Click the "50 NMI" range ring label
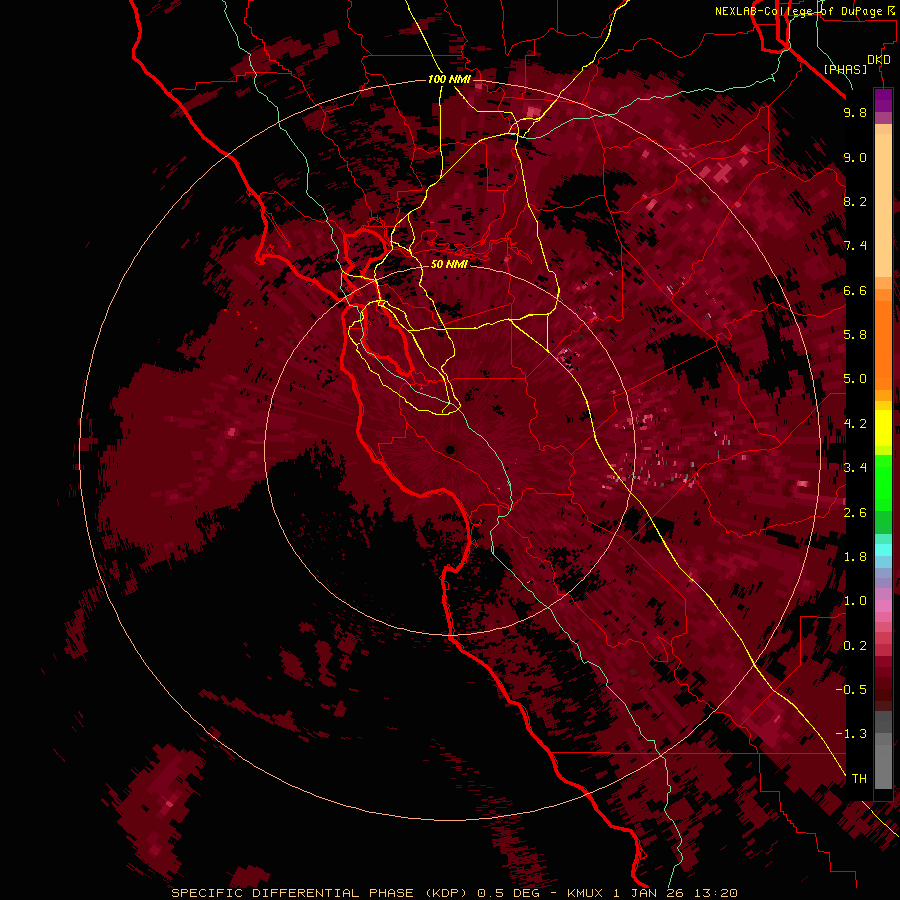Screen dimensions: 900x900 click(x=449, y=264)
